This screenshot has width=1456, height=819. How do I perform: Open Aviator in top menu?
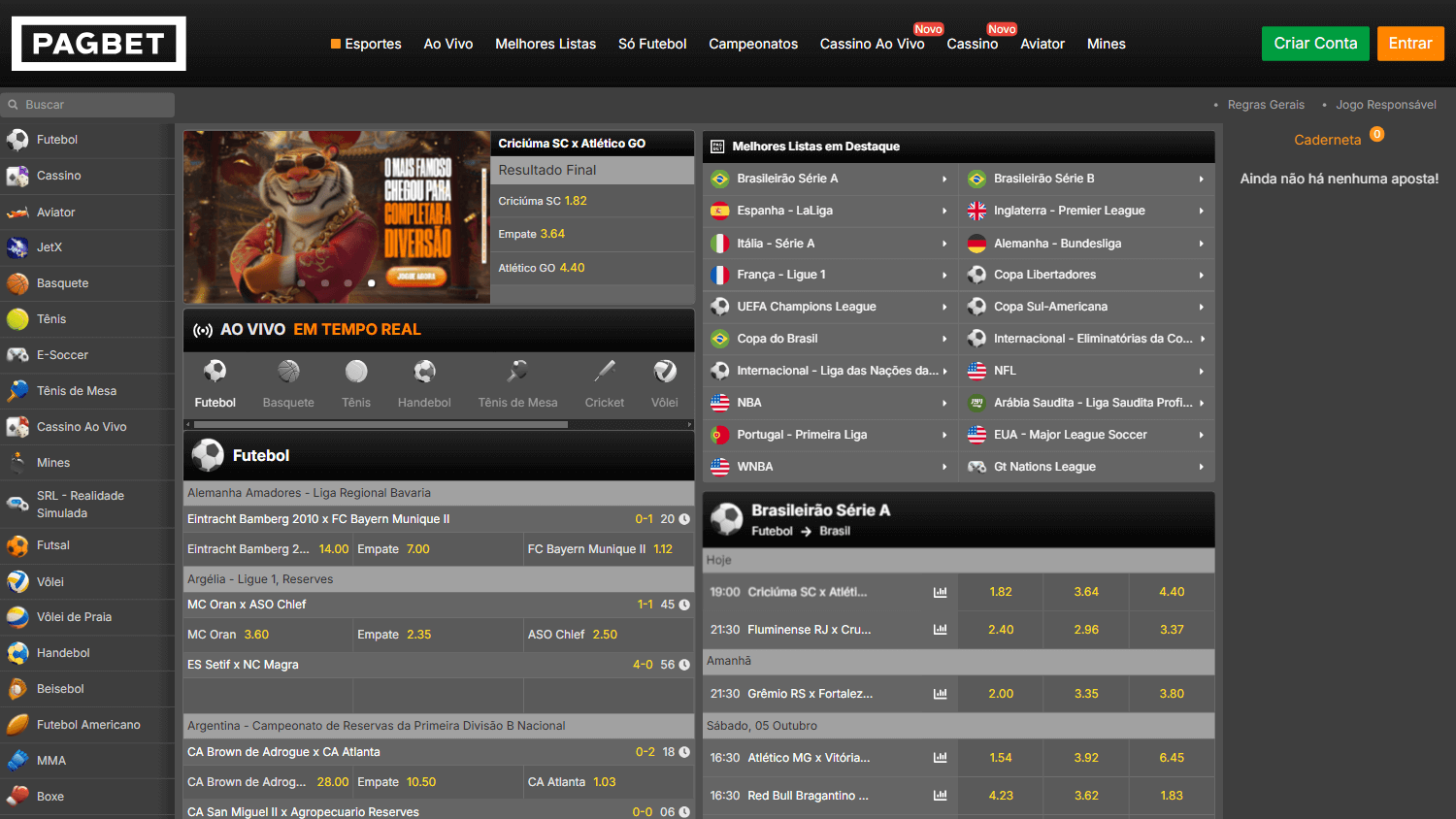(1042, 44)
